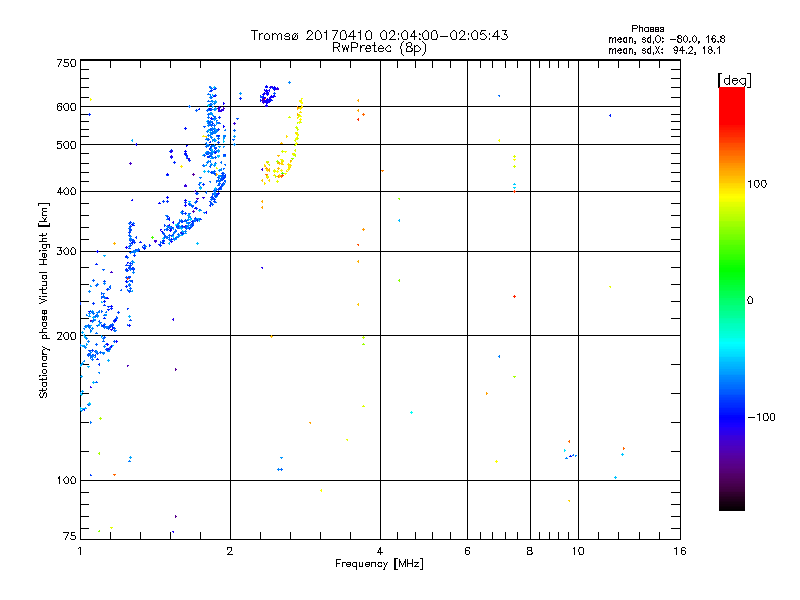The width and height of the screenshot is (800, 600).
Task: Click the colorbar tick label "0"
Action: click(x=750, y=301)
